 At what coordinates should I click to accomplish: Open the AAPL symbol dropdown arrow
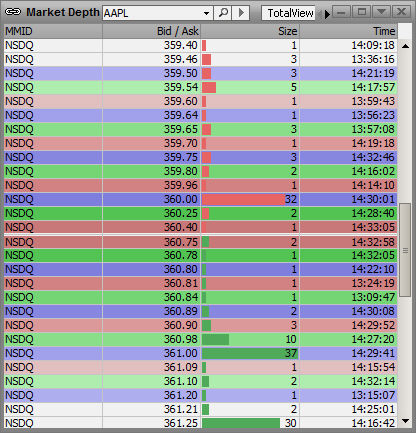point(206,13)
